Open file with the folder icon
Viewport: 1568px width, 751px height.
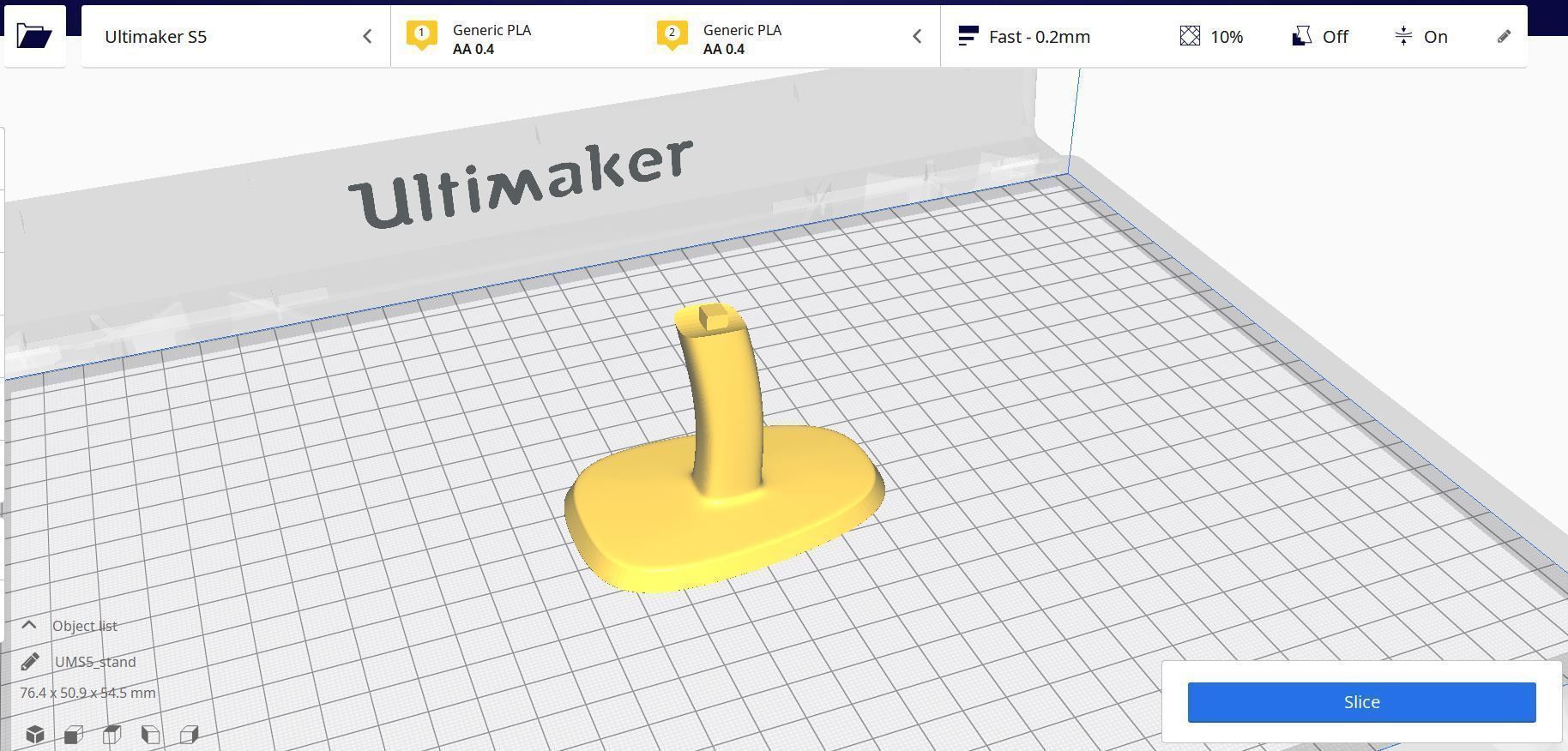click(x=34, y=36)
